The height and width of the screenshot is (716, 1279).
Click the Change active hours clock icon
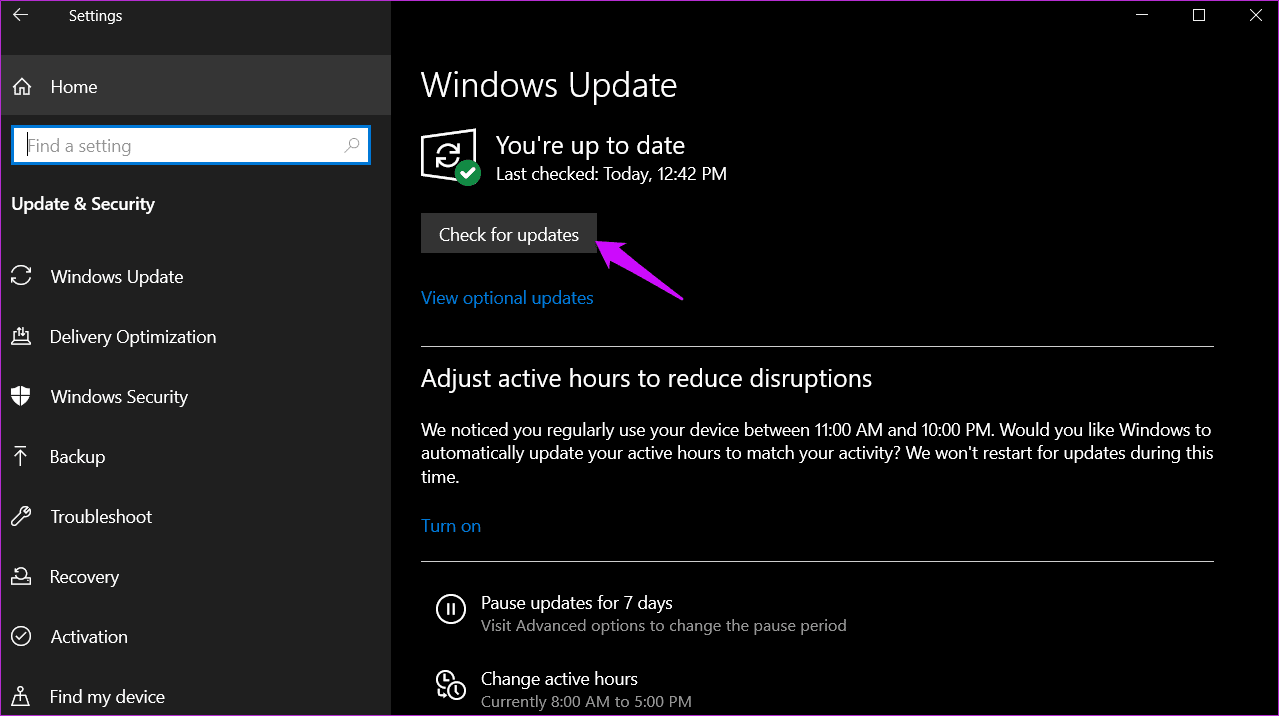[450, 685]
